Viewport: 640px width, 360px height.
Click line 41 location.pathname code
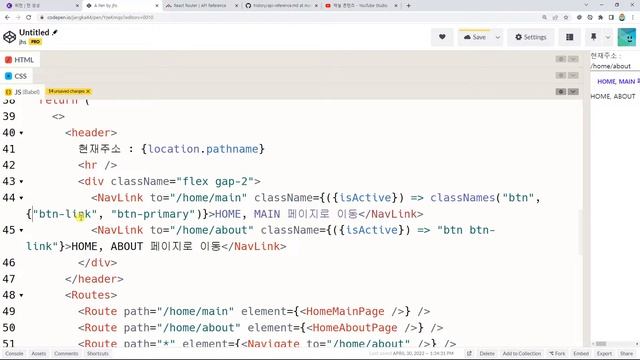pos(203,149)
